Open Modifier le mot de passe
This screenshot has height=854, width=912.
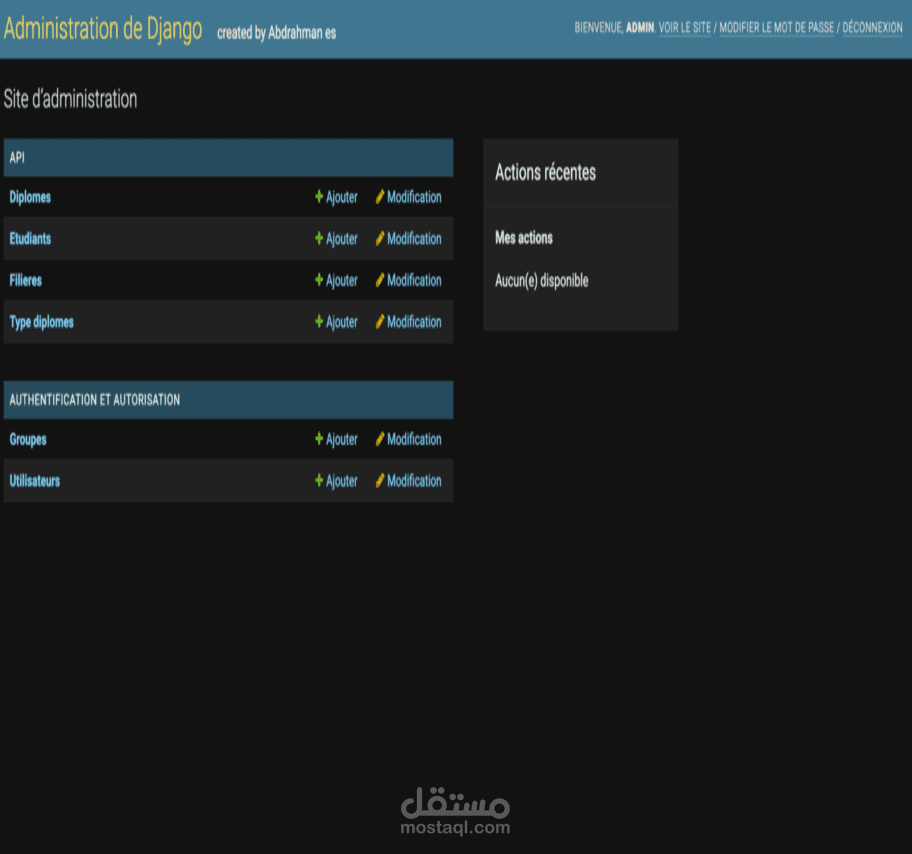click(x=776, y=27)
